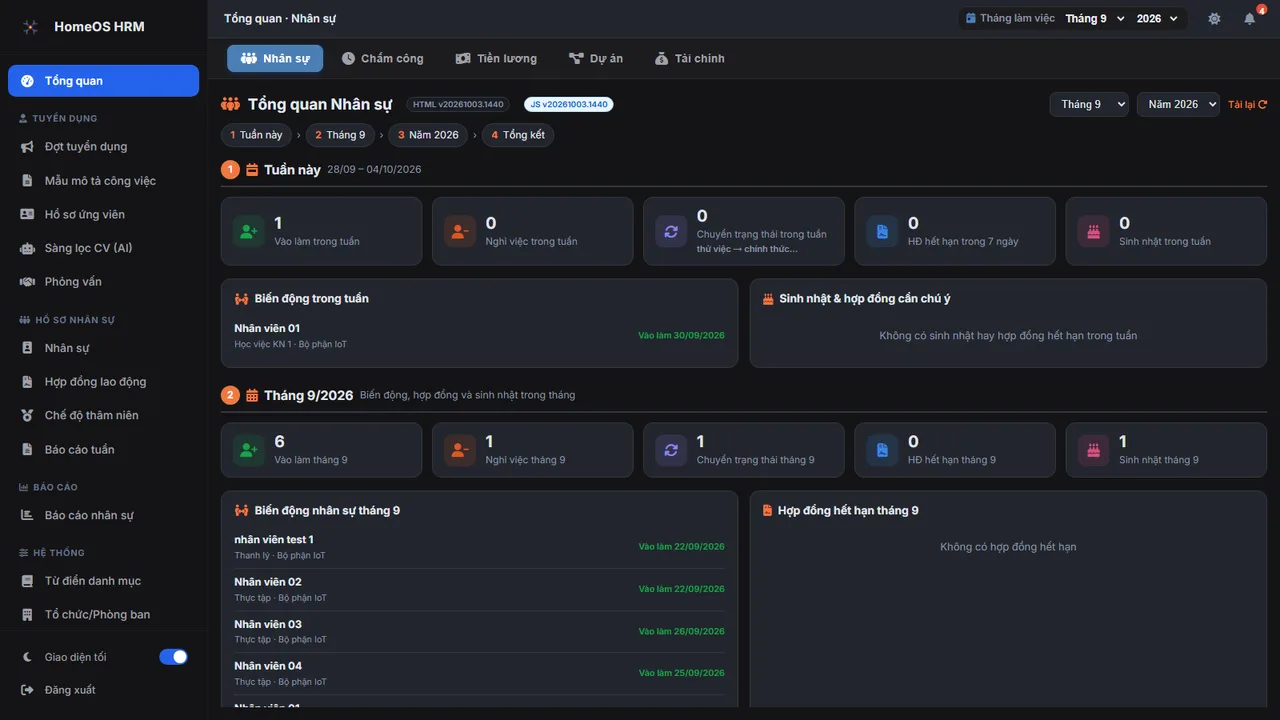Select the Tài chính tab
The image size is (1280, 720).
(690, 58)
